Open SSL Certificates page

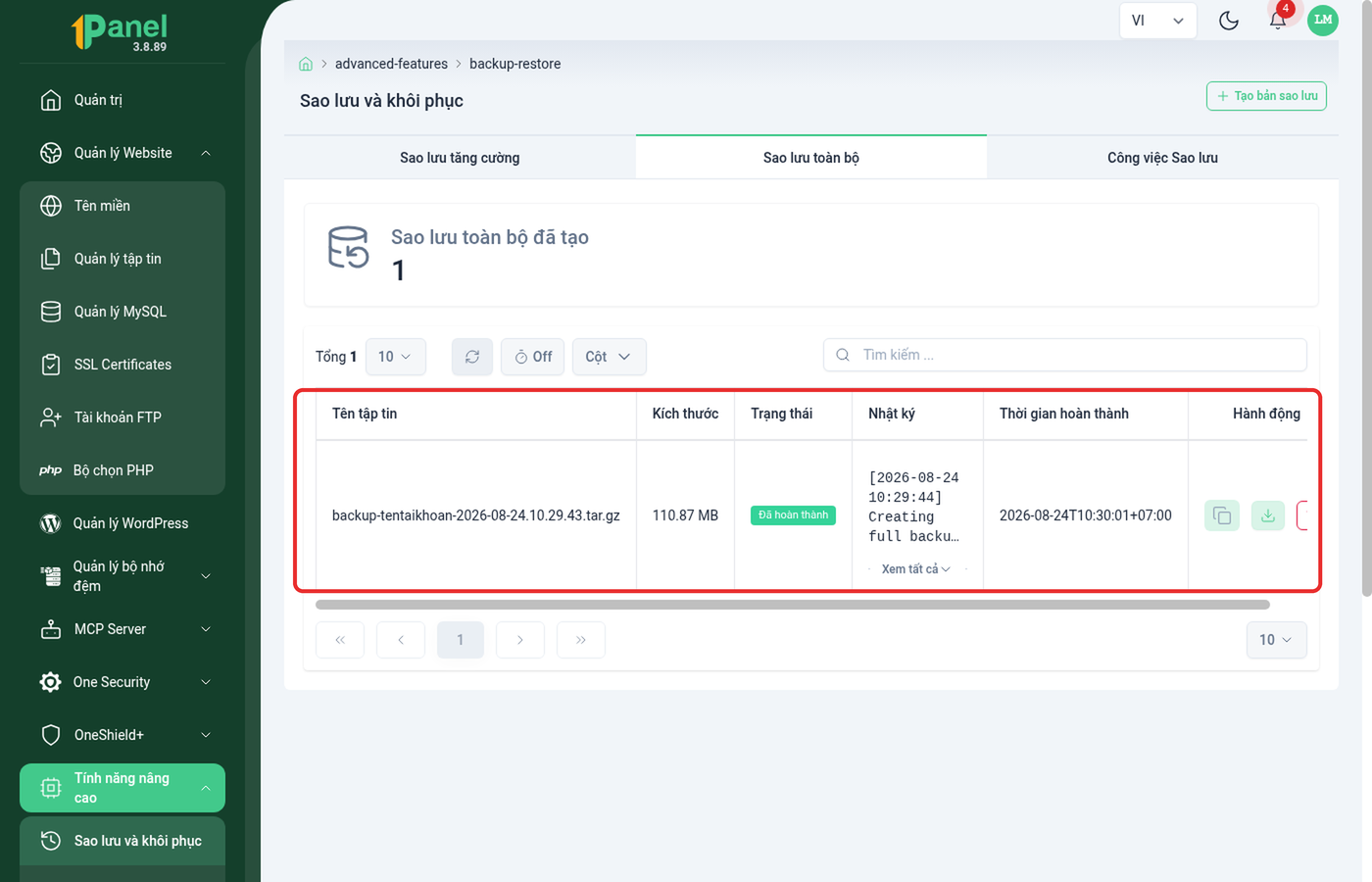point(122,365)
